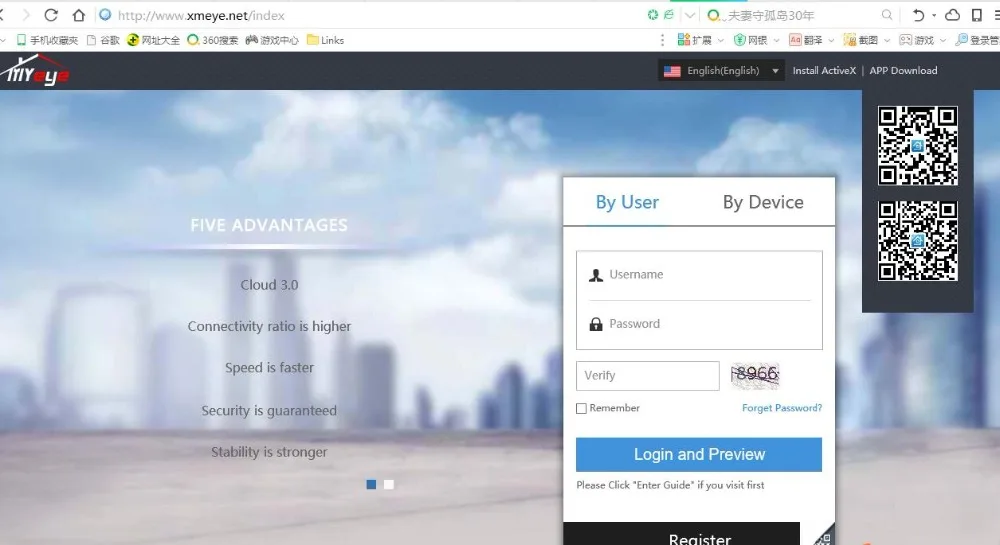This screenshot has width=1000, height=545.
Task: Expand the address bar history dropdown
Action: [x=689, y=15]
